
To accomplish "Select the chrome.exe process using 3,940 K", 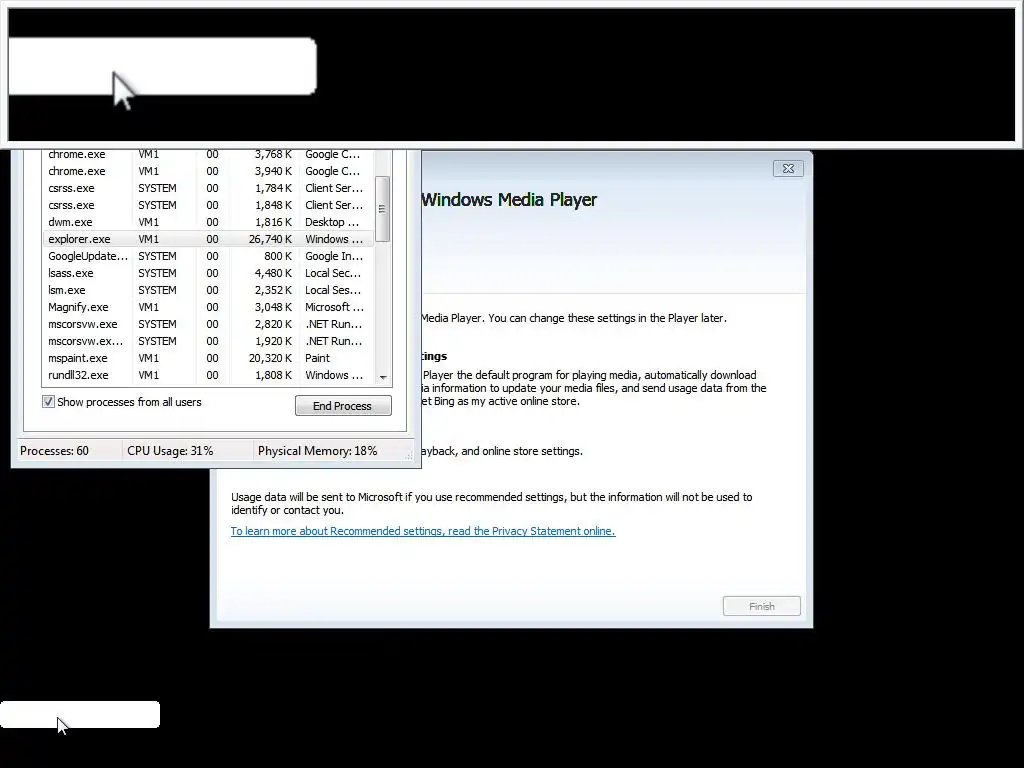I will (209, 171).
